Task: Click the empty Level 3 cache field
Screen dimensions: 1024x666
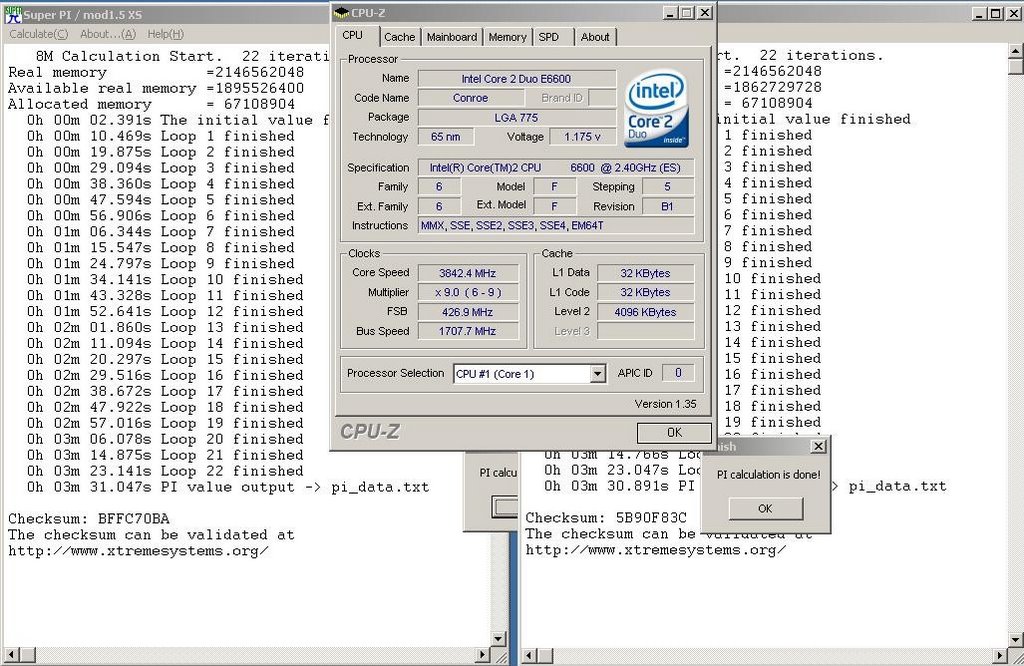Action: (x=645, y=331)
